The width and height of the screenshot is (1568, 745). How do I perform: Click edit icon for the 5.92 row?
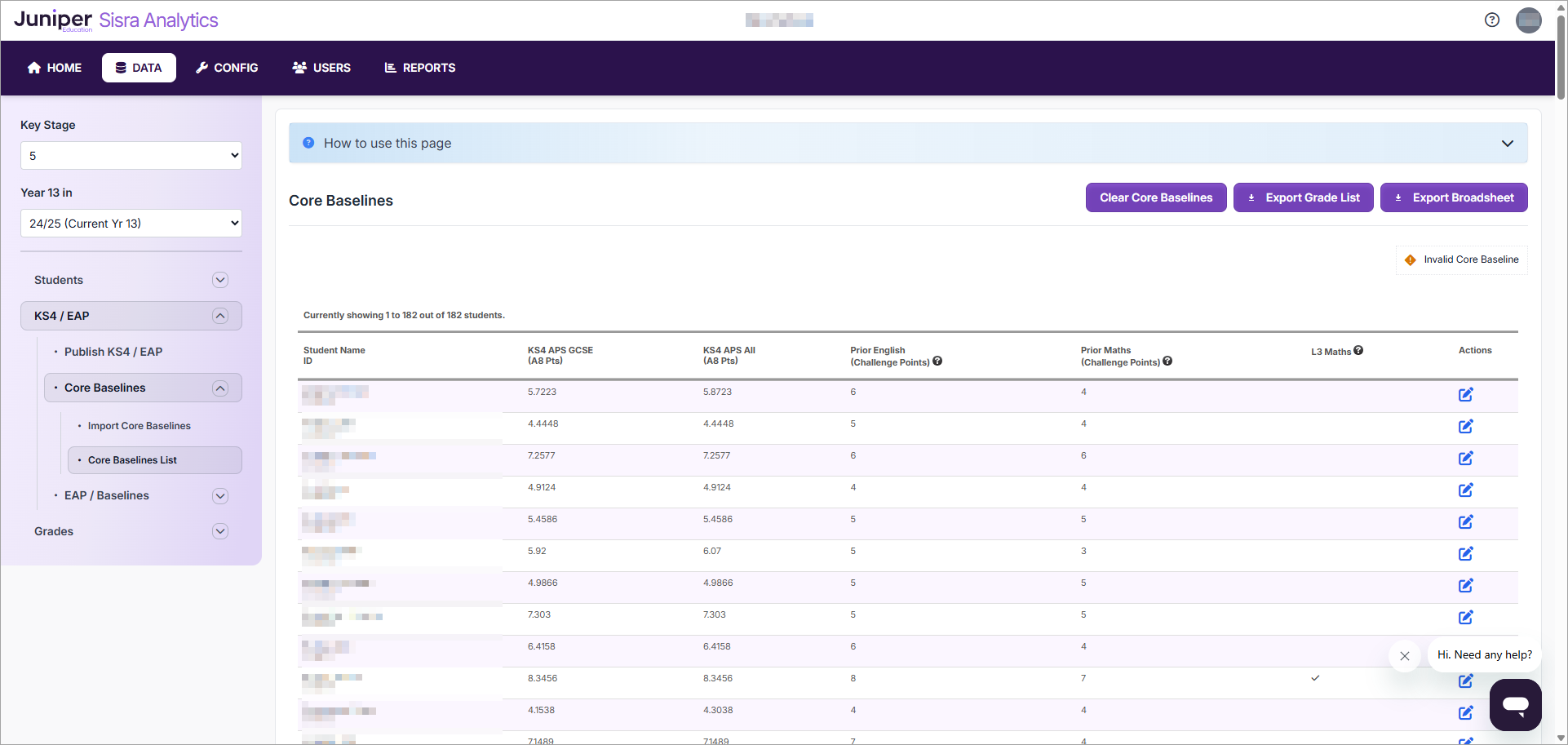point(1465,554)
